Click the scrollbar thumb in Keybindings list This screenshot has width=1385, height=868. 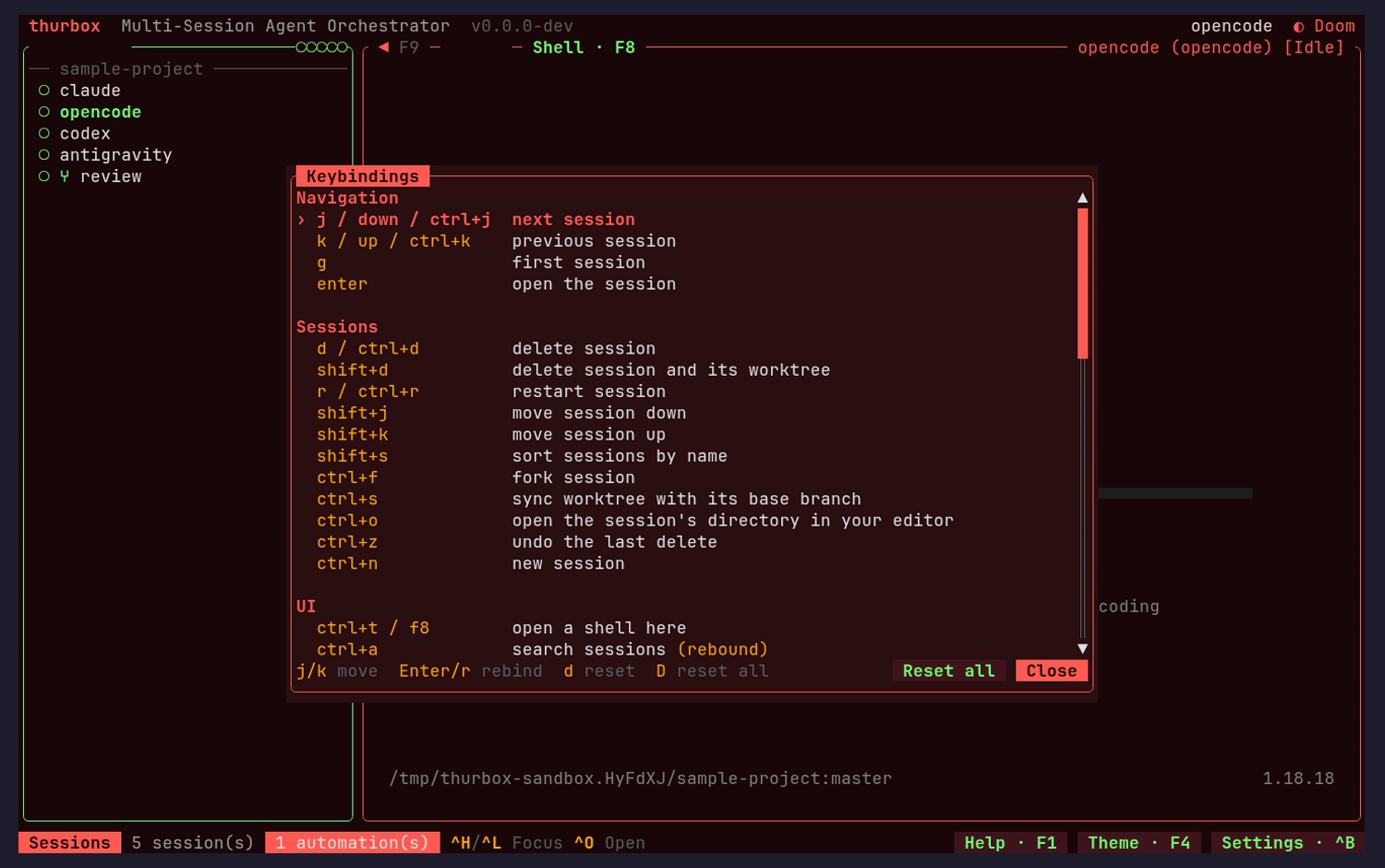click(1082, 283)
